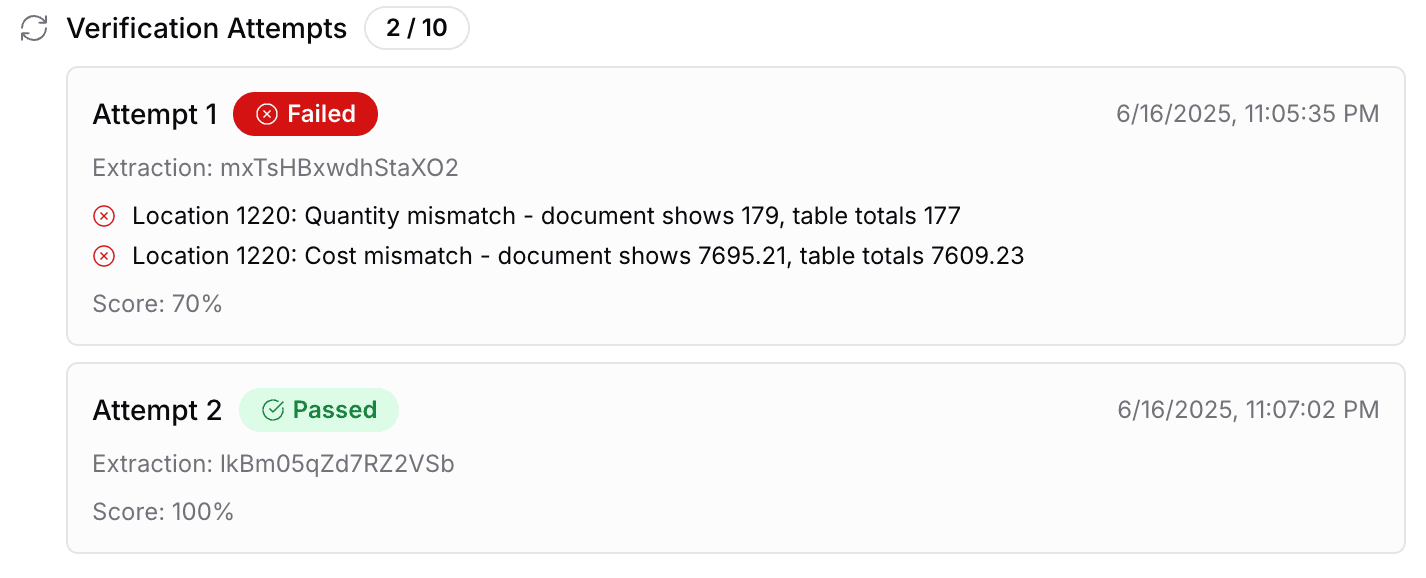This screenshot has width=1426, height=578.
Task: Click the 11:07:02 PM timestamp
Action: pos(1312,410)
